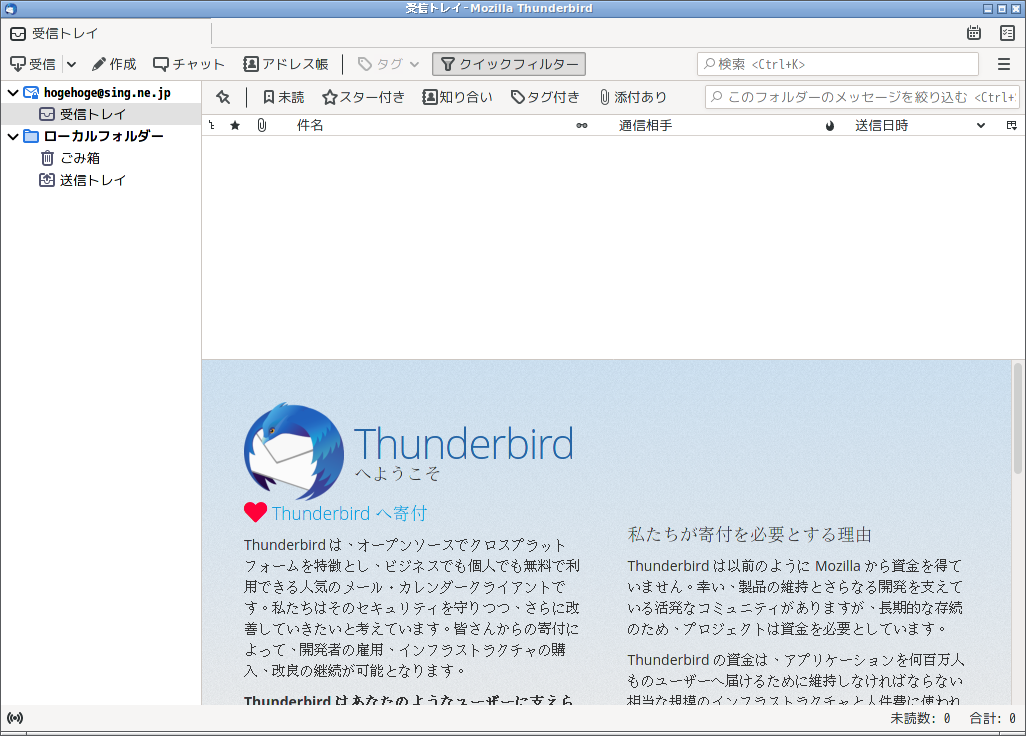1026x736 pixels.
Task: Collapse the ローカルフォルダー tree
Action: pyautogui.click(x=12, y=137)
